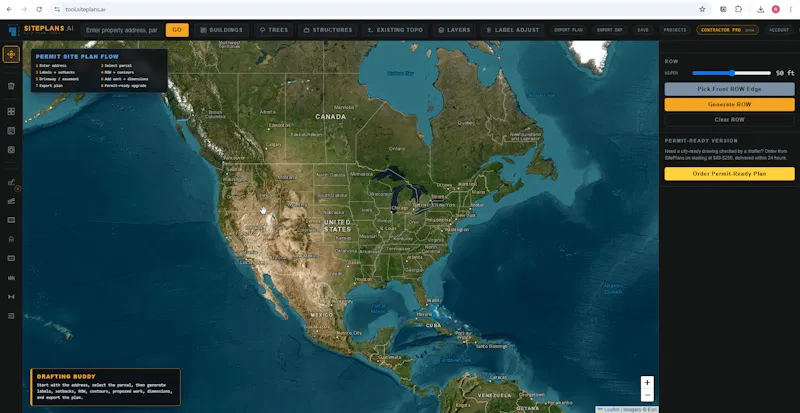Viewport: 800px width, 413px height.
Task: Bookmark this page with the star icon
Action: [x=702, y=9]
